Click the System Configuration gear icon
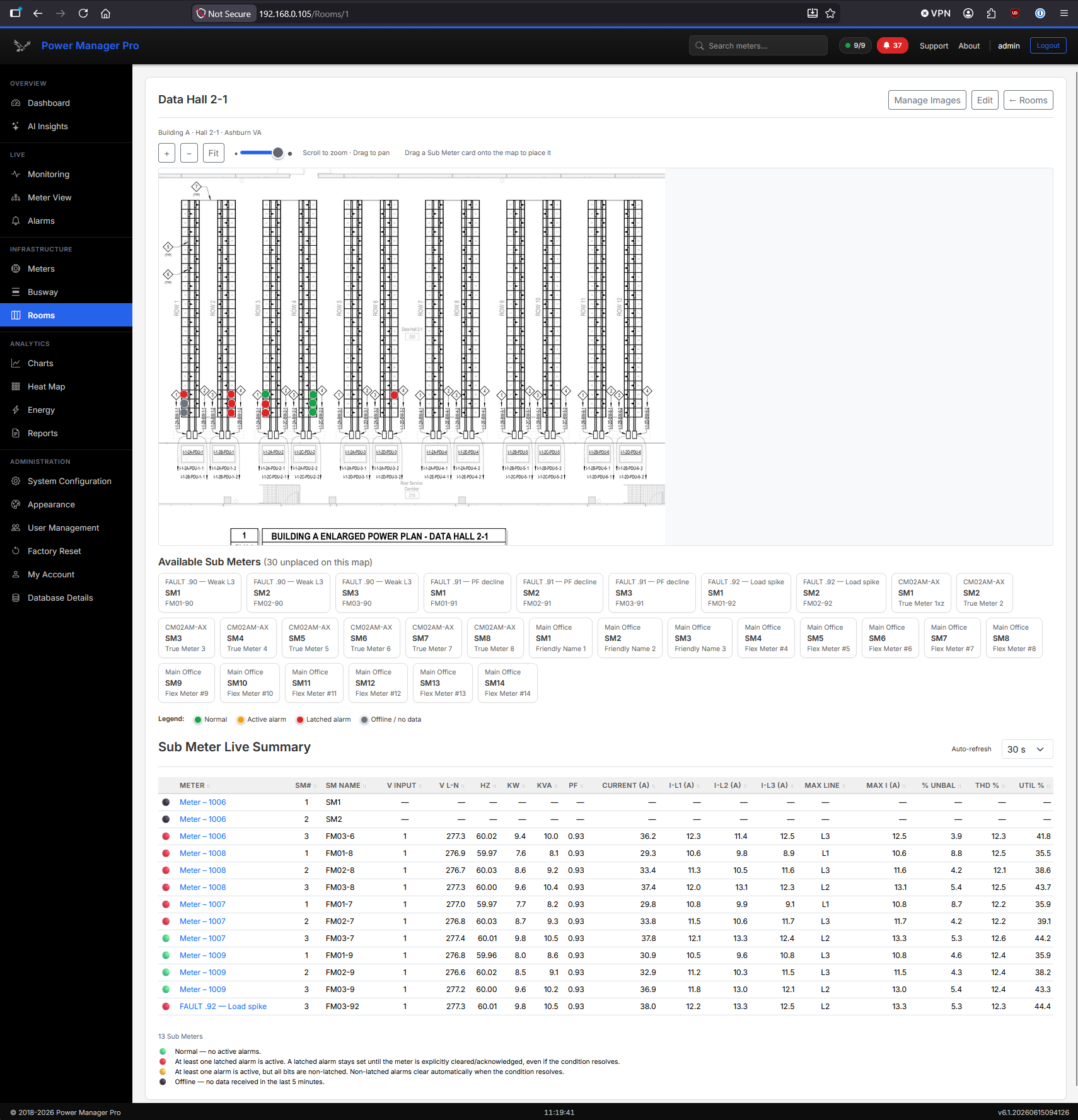 [x=16, y=481]
